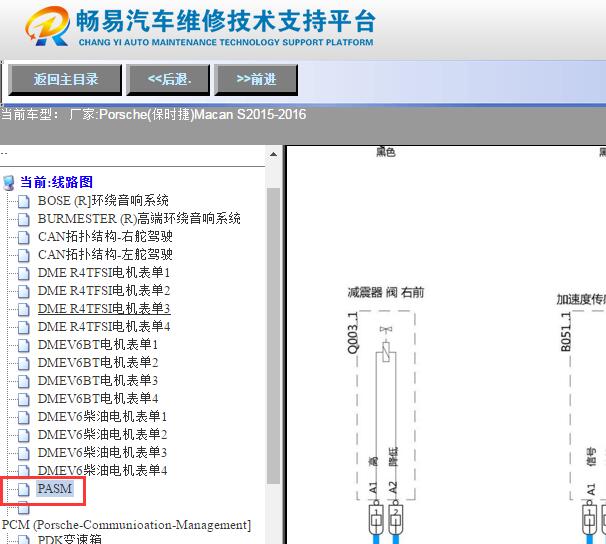Click the 减震器 阀 右前 label in diagram
The image size is (606, 544).
point(385,292)
